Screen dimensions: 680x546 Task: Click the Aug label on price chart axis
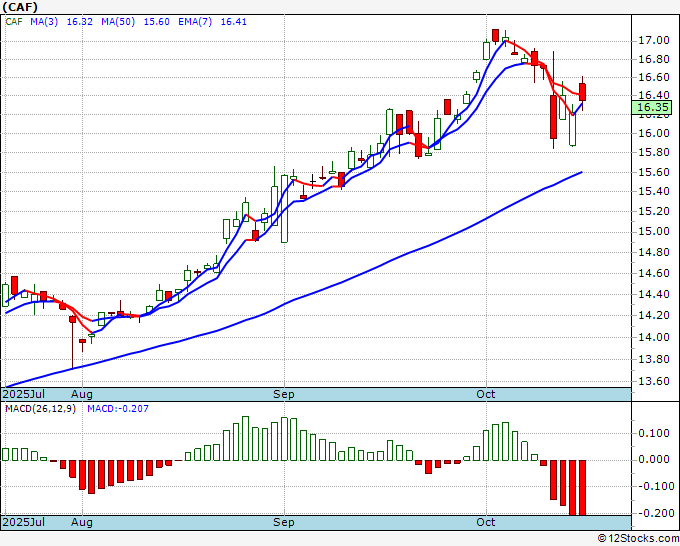(82, 394)
